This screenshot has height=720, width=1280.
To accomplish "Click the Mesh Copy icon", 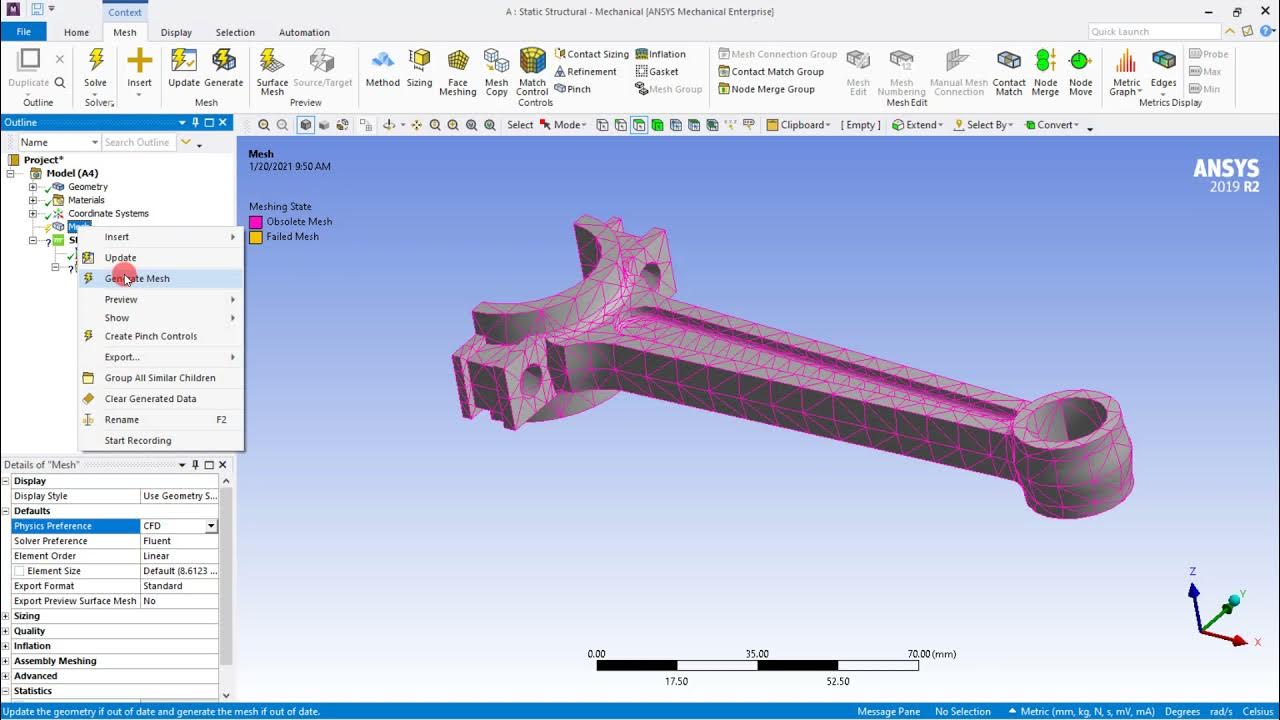I will click(x=496, y=62).
